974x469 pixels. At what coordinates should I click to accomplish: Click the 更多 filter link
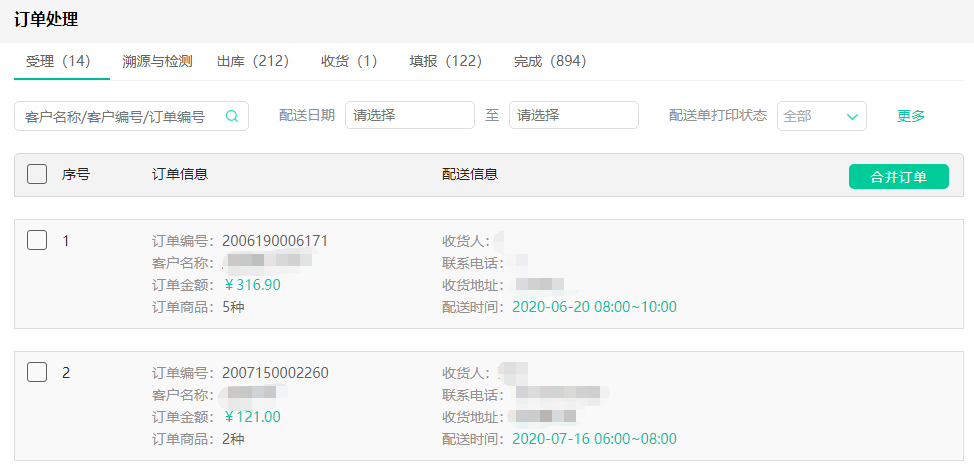coord(911,116)
